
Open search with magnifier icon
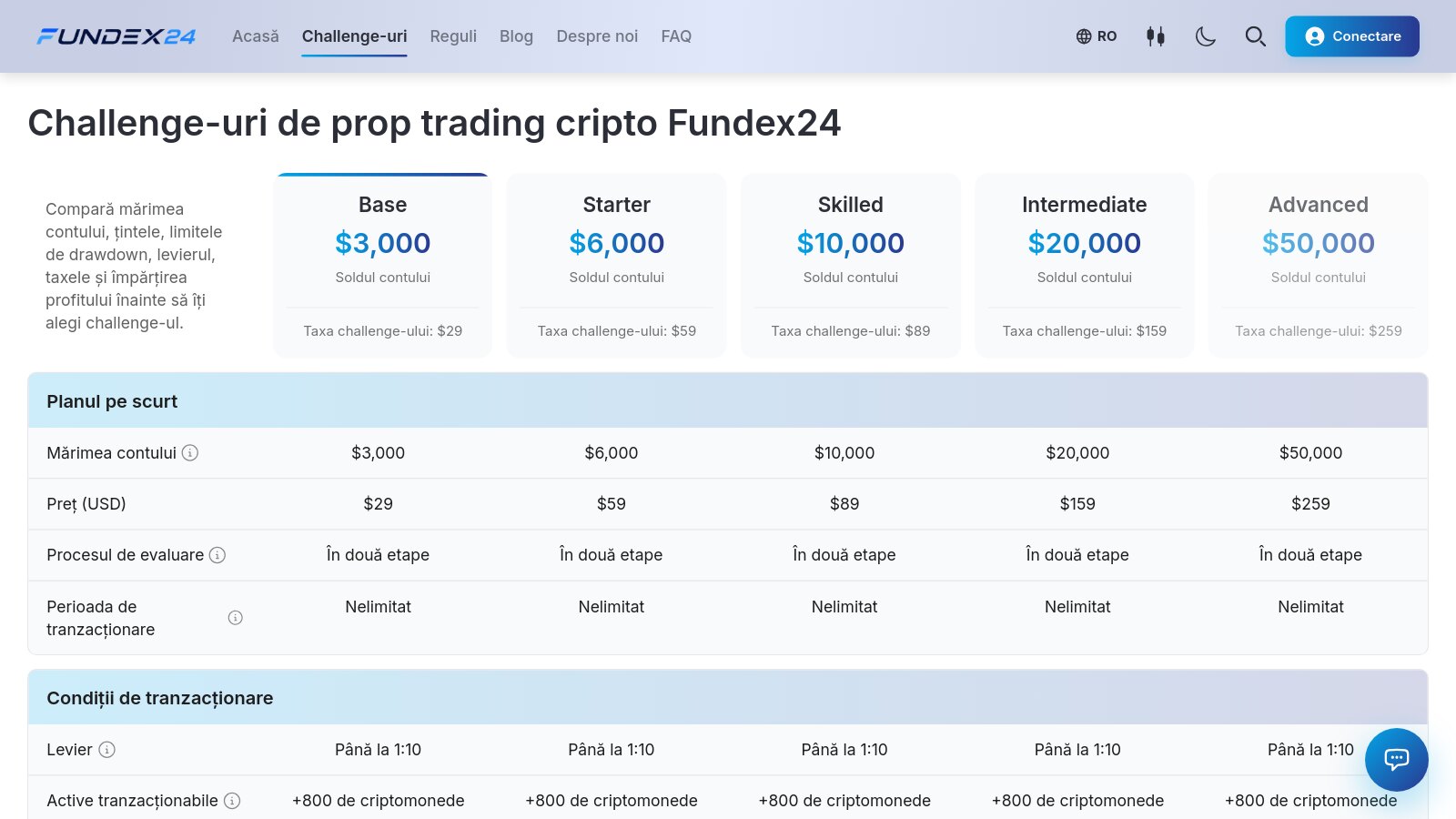[1255, 36]
